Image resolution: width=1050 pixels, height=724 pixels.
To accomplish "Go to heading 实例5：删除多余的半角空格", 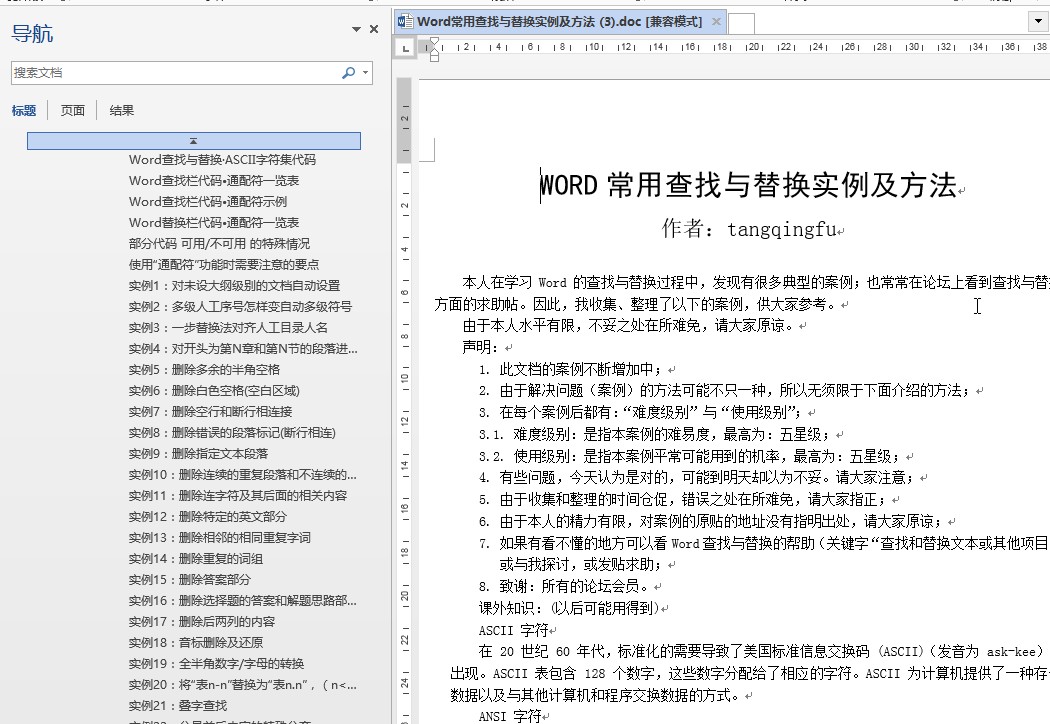I will 204,369.
